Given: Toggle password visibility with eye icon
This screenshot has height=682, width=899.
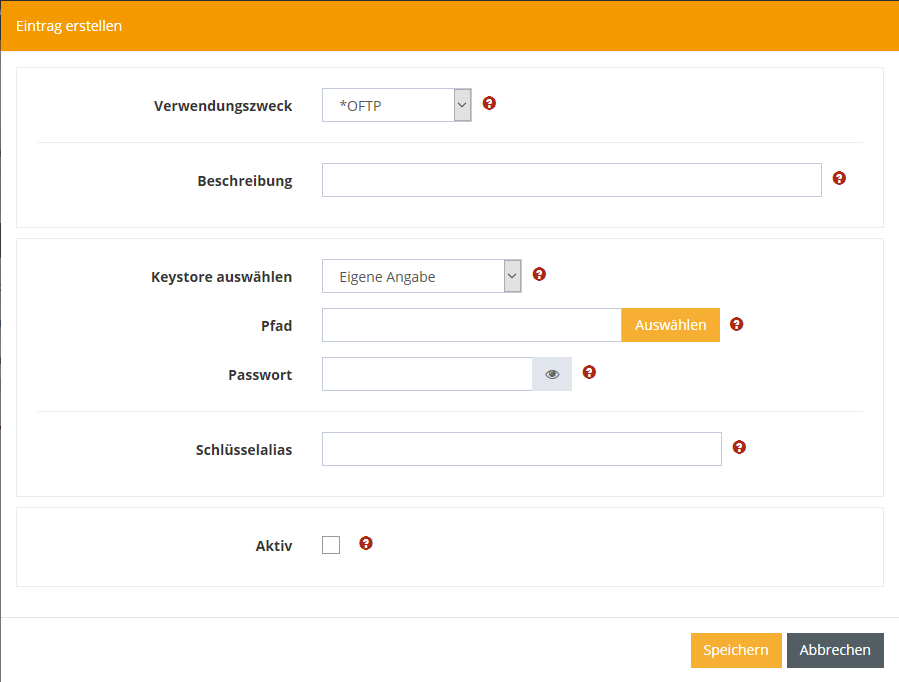Looking at the screenshot, I should [x=552, y=374].
